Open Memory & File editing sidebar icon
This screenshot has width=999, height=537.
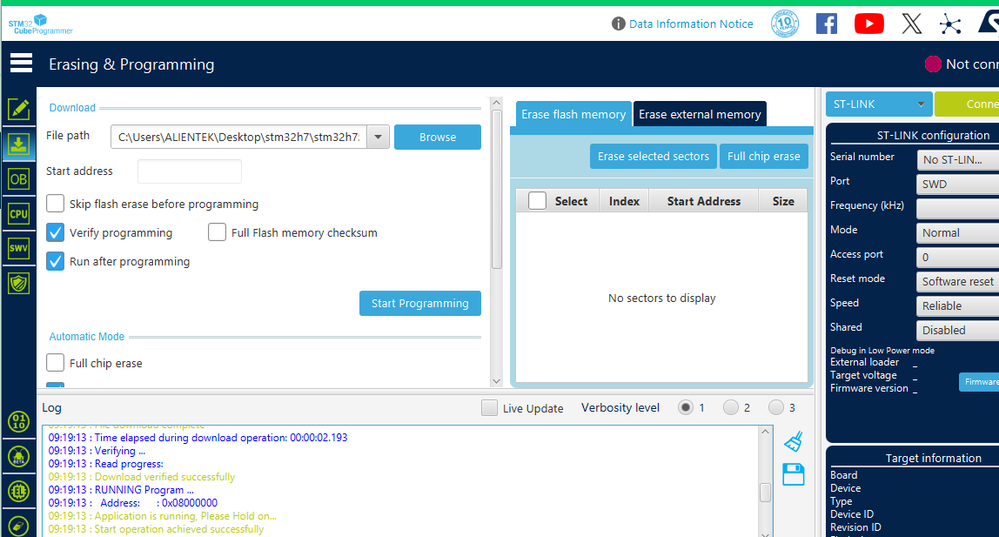18,110
